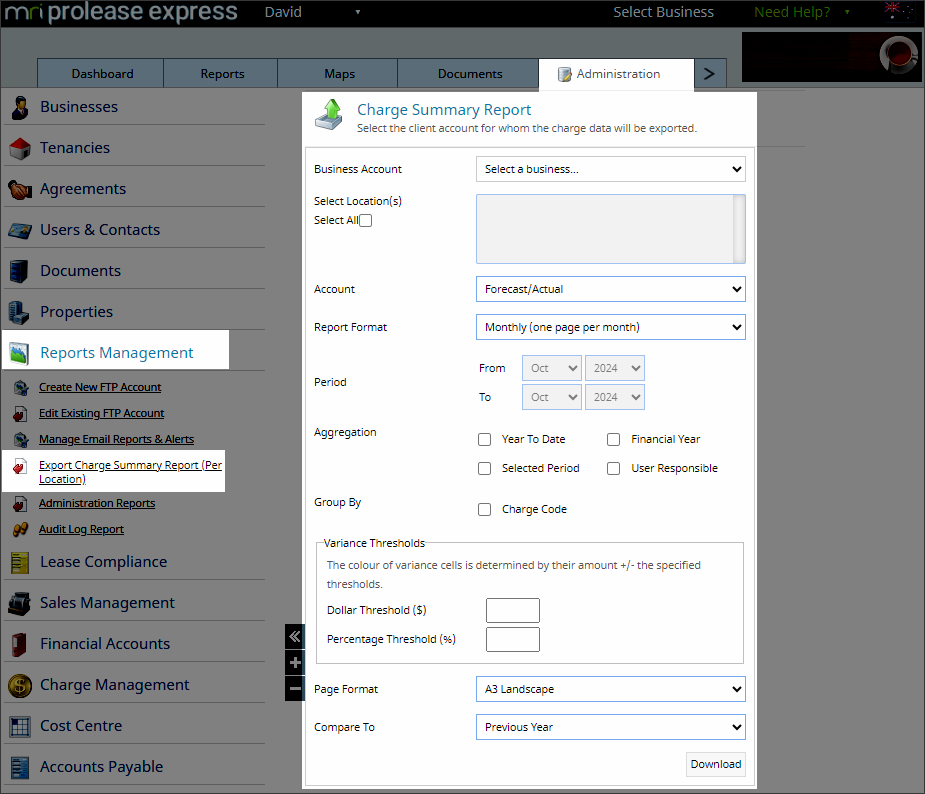Click the Administration Reports icon
Viewport: 925px width, 794px height.
[x=21, y=504]
